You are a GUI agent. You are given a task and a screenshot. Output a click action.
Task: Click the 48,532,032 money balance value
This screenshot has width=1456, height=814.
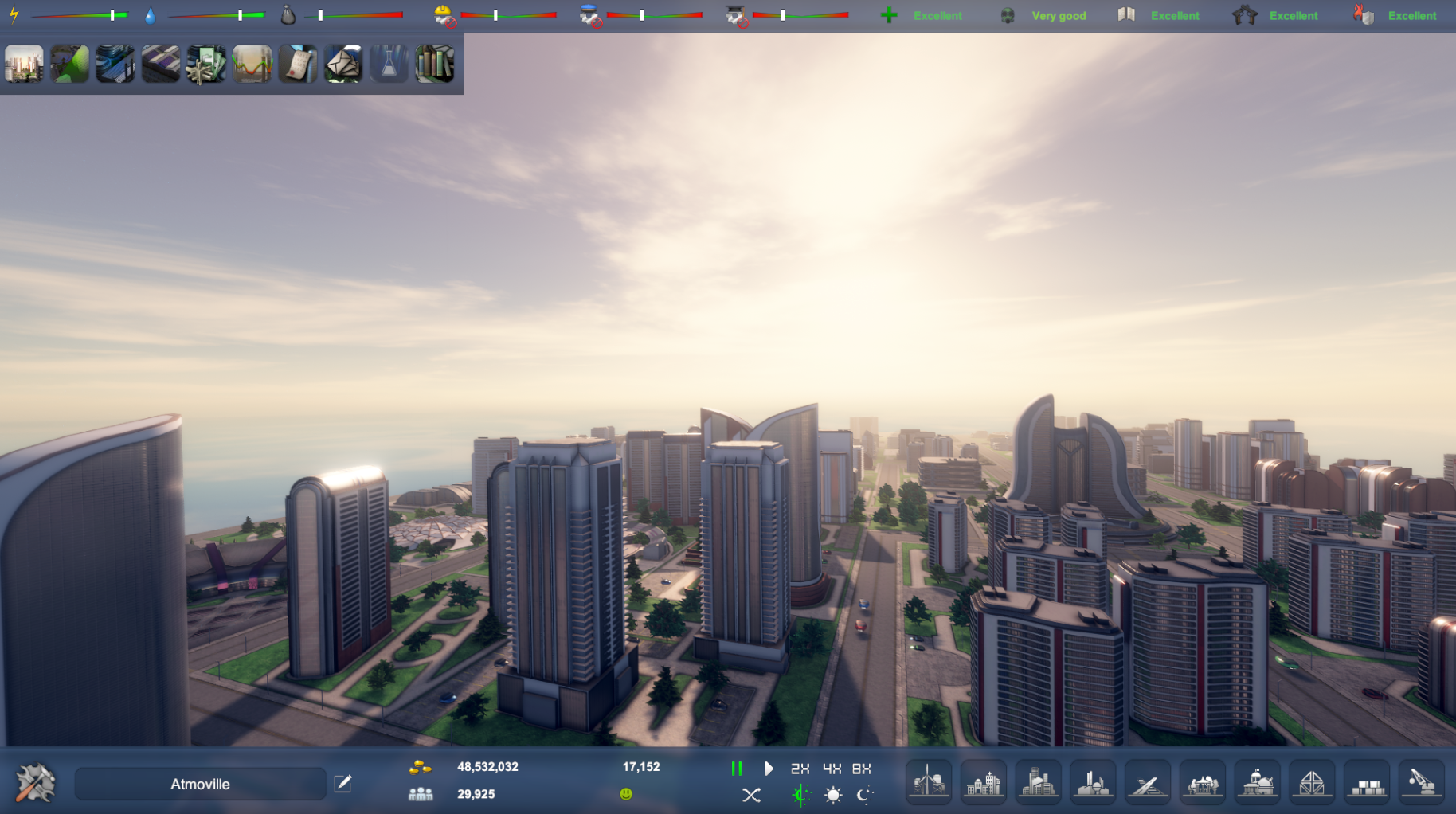tap(487, 767)
